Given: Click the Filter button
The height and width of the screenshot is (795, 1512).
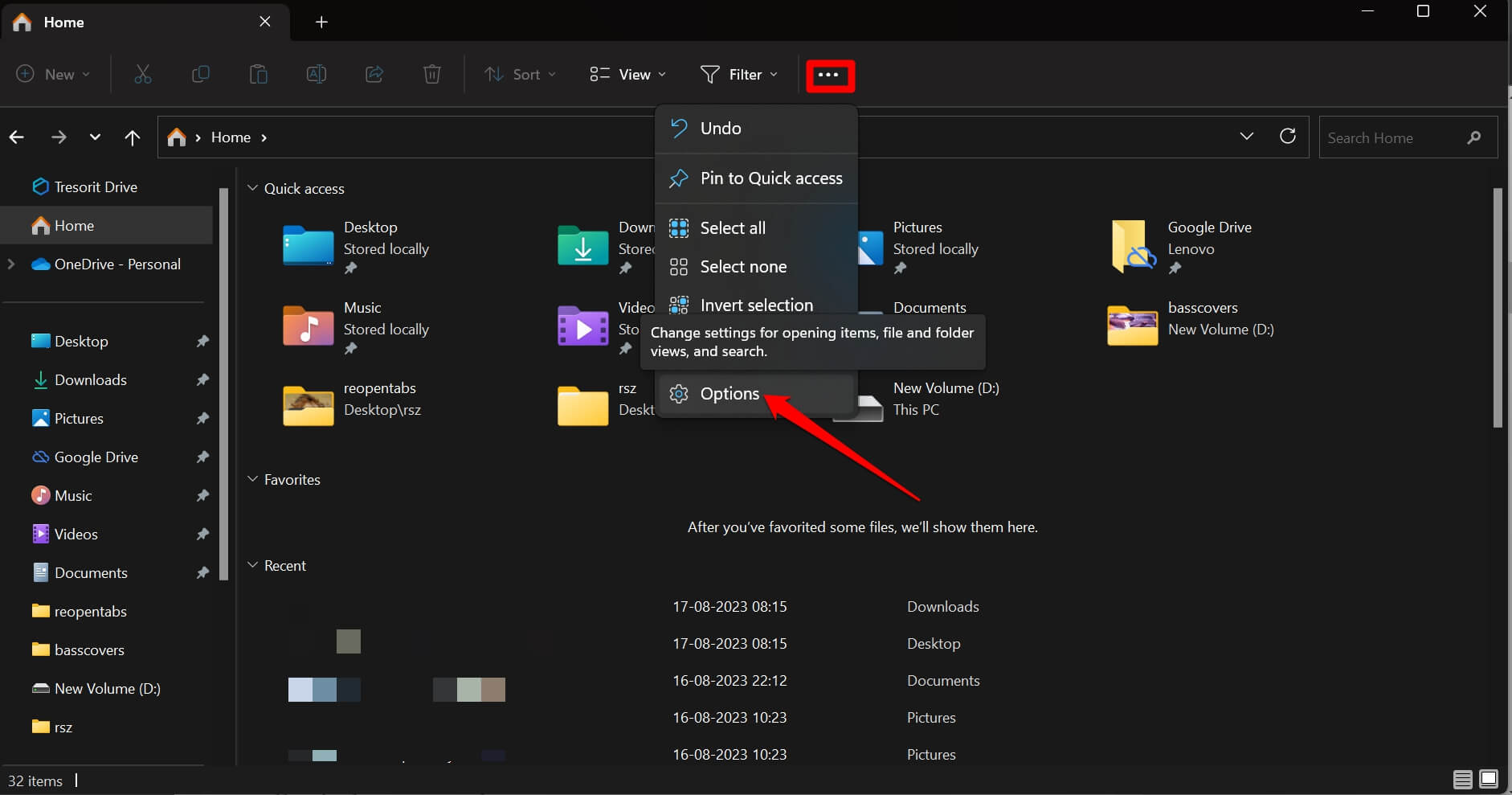Looking at the screenshot, I should 738,74.
